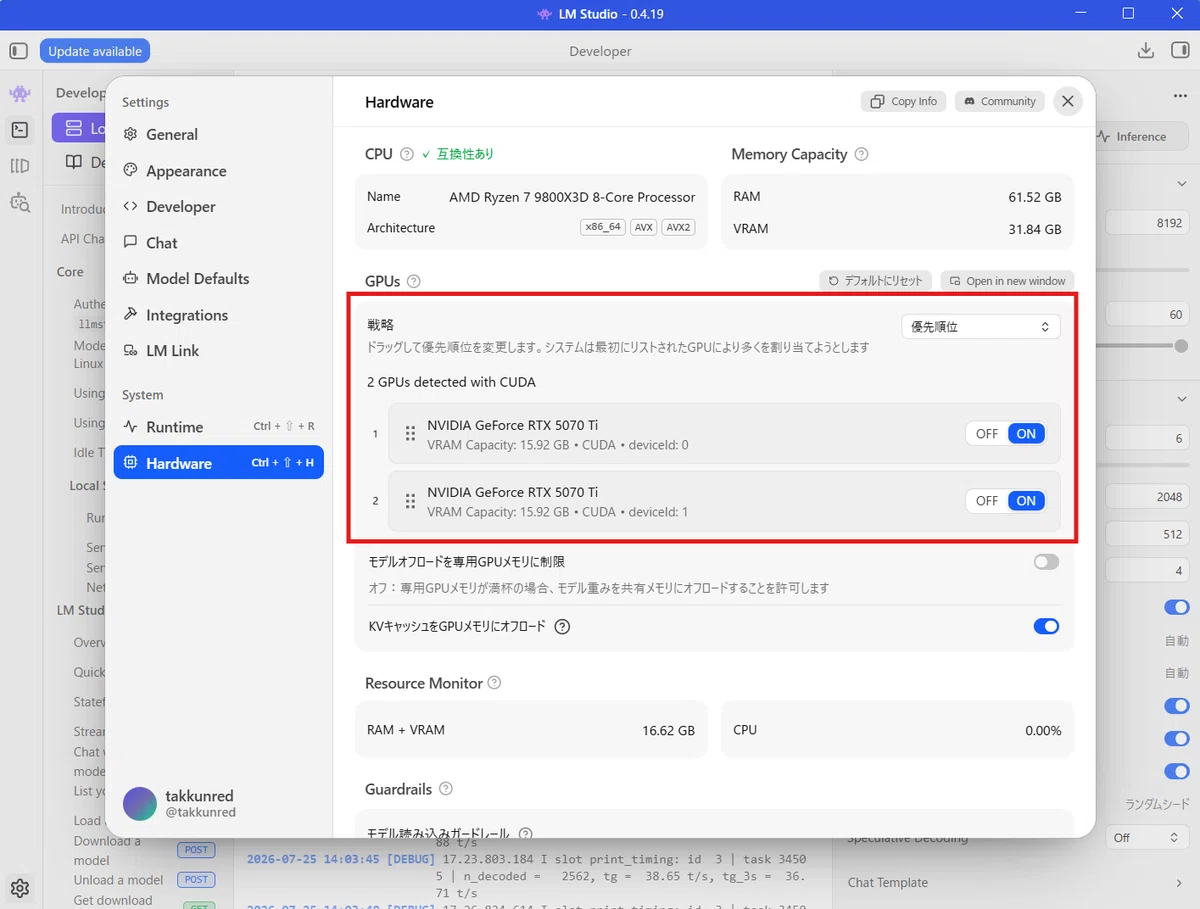Close the Settings dialog with X

point(1068,101)
